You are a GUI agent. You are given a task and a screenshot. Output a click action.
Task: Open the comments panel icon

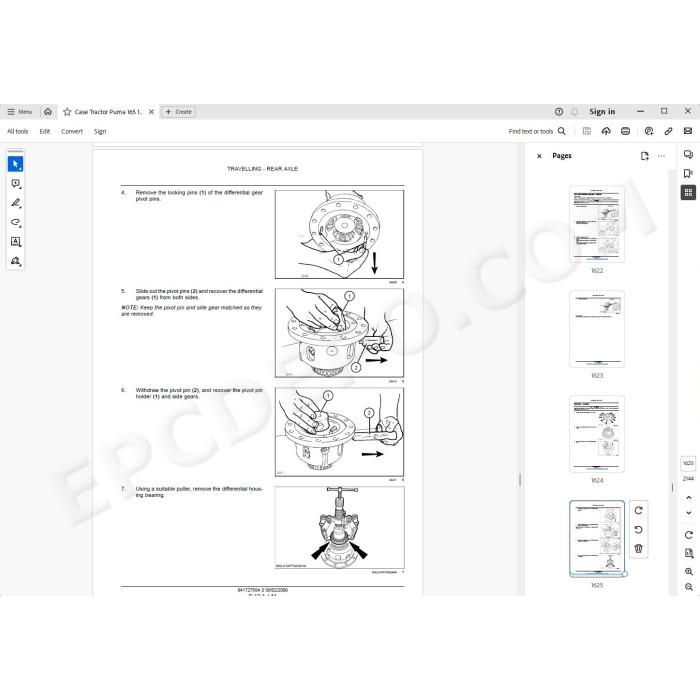coord(688,154)
